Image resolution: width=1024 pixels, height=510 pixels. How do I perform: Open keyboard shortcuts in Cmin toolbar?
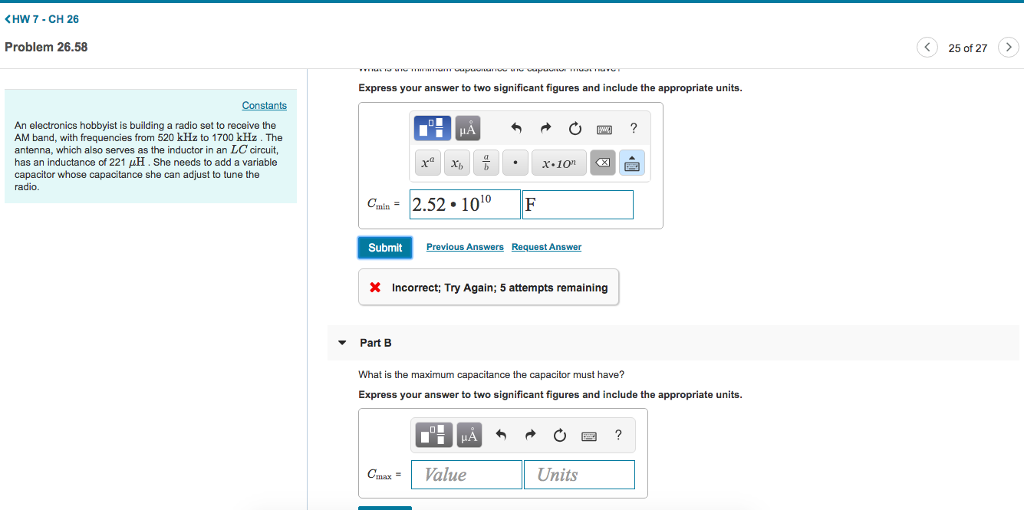603,129
